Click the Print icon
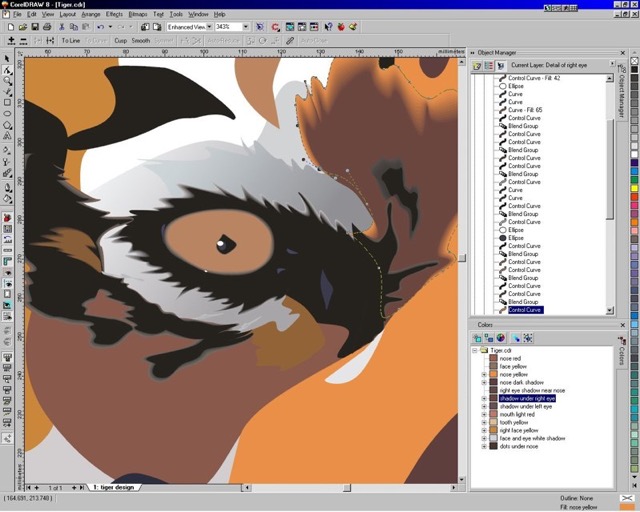The image size is (640, 512). click(x=47, y=27)
